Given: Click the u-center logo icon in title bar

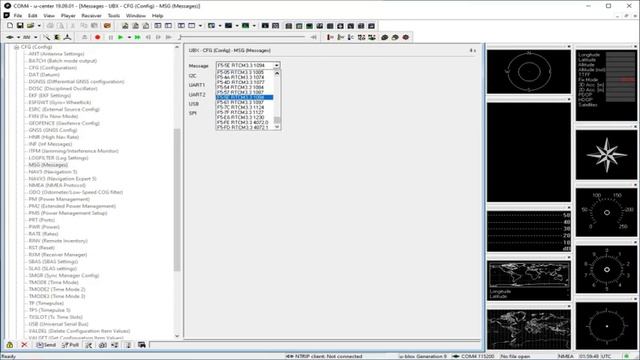Looking at the screenshot, I should coord(7,6).
